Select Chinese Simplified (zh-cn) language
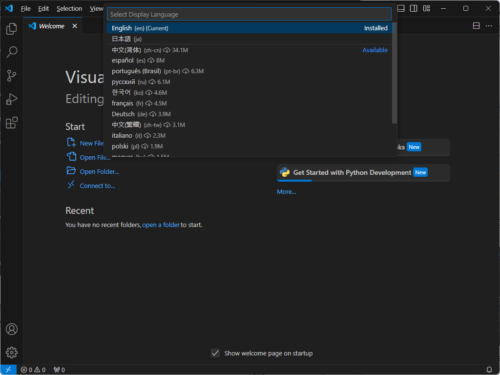The image size is (500, 375). (249, 50)
